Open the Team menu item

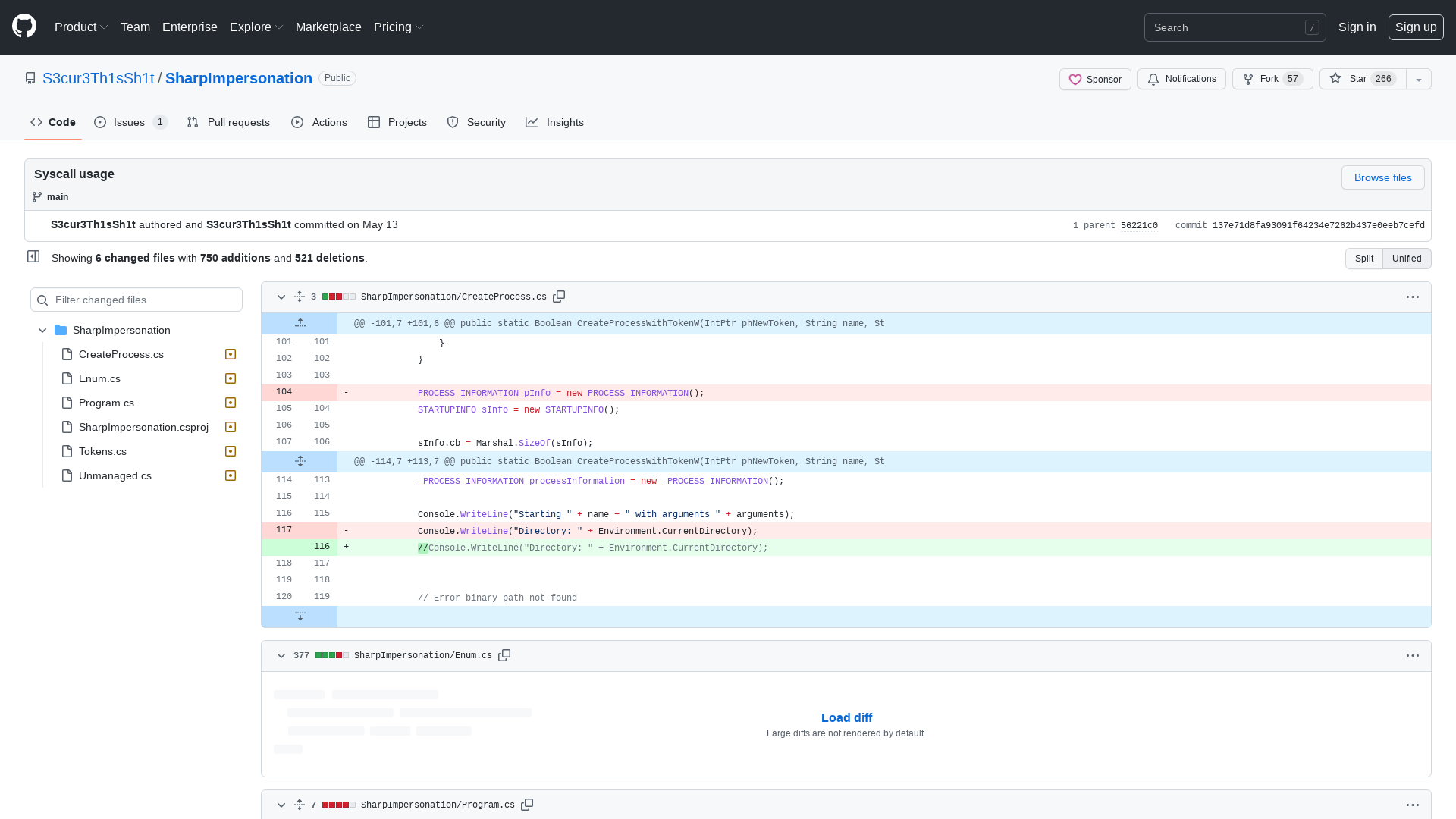click(x=135, y=27)
